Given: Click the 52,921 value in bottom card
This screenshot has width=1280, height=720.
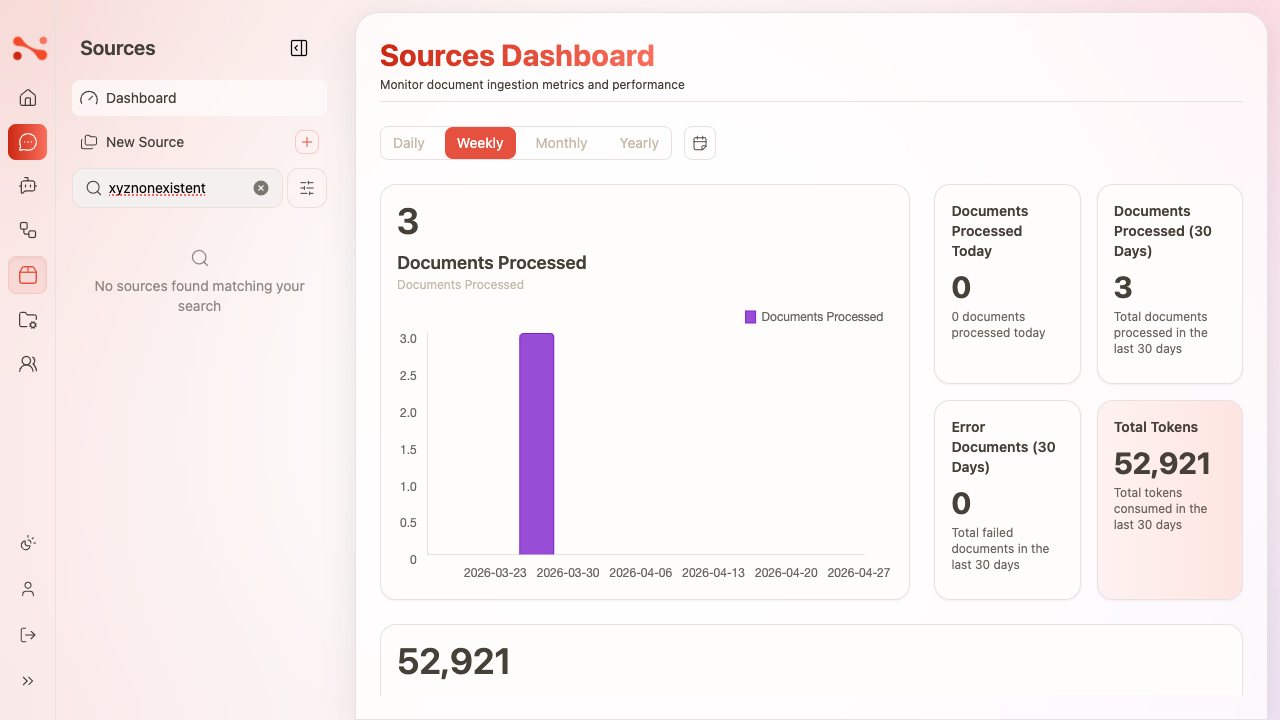Looking at the screenshot, I should [x=454, y=662].
